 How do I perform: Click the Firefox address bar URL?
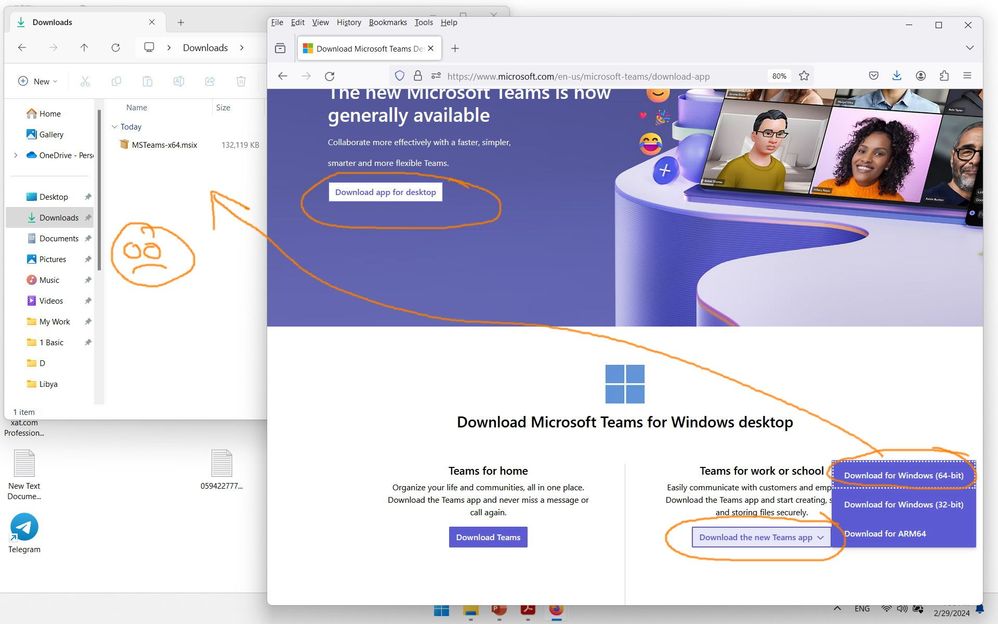(x=578, y=76)
